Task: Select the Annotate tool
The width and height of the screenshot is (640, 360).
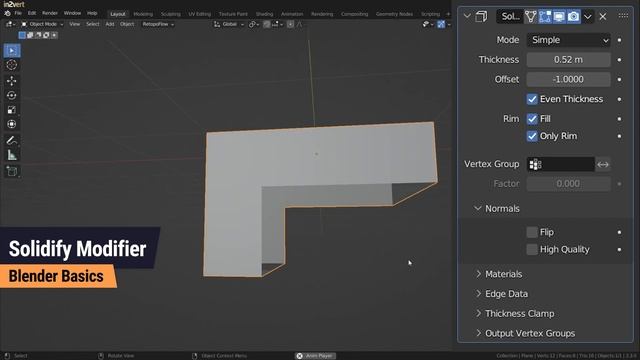Action: [x=12, y=140]
